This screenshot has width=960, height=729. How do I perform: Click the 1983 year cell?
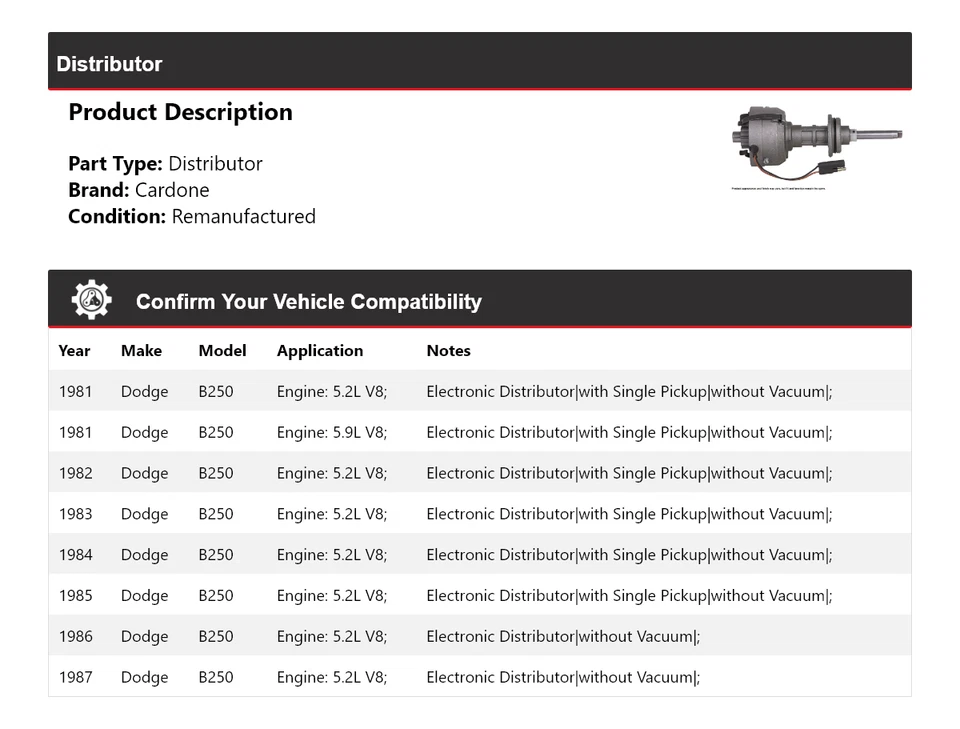(x=75, y=514)
